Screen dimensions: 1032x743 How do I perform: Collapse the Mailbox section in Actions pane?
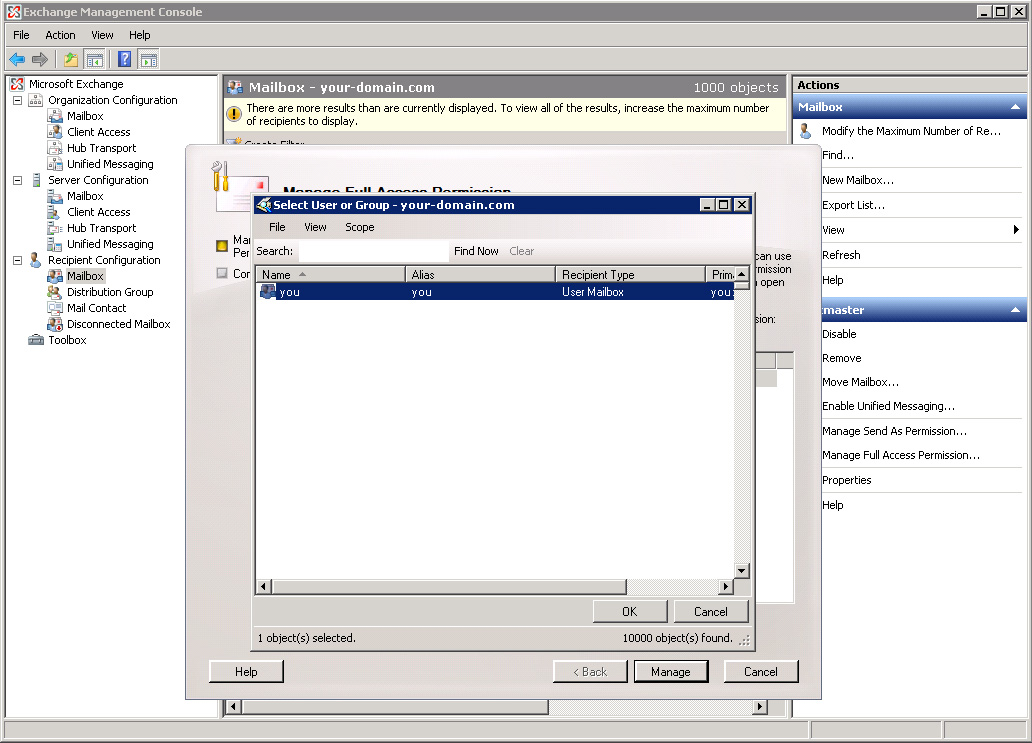click(1015, 107)
